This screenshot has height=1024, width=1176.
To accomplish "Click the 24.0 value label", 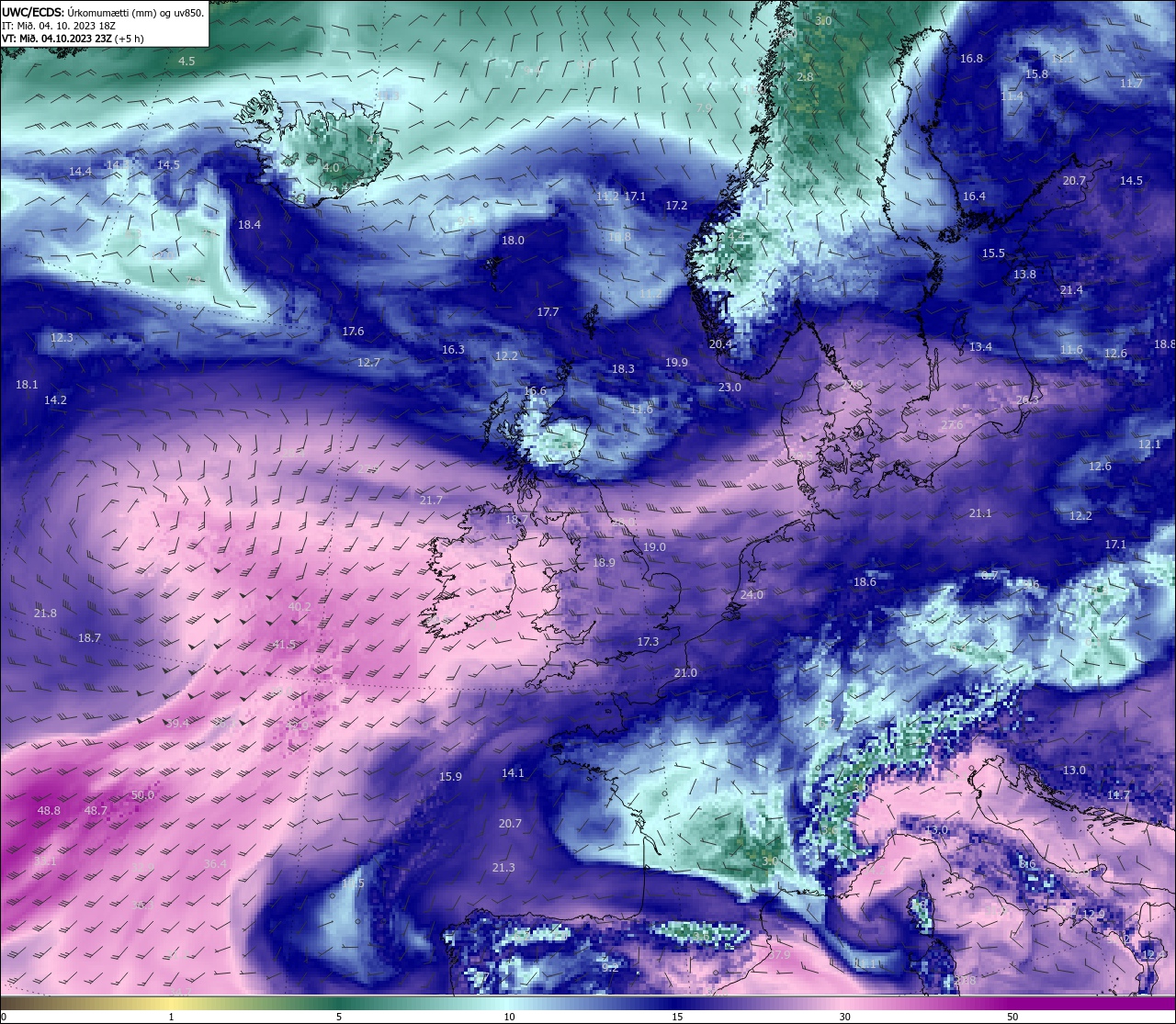I will [752, 595].
